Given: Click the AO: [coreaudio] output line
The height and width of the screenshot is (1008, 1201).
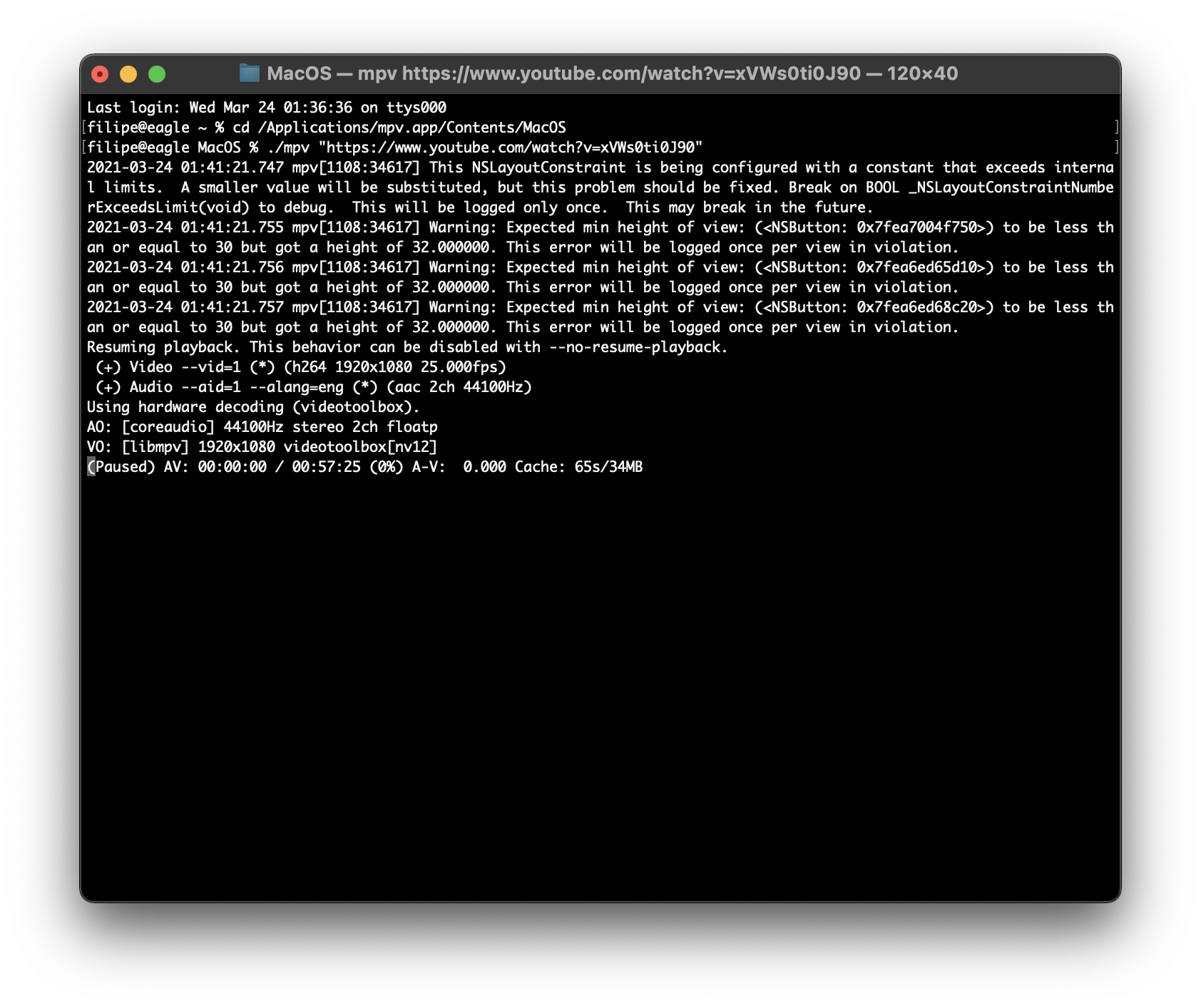Looking at the screenshot, I should (x=262, y=427).
